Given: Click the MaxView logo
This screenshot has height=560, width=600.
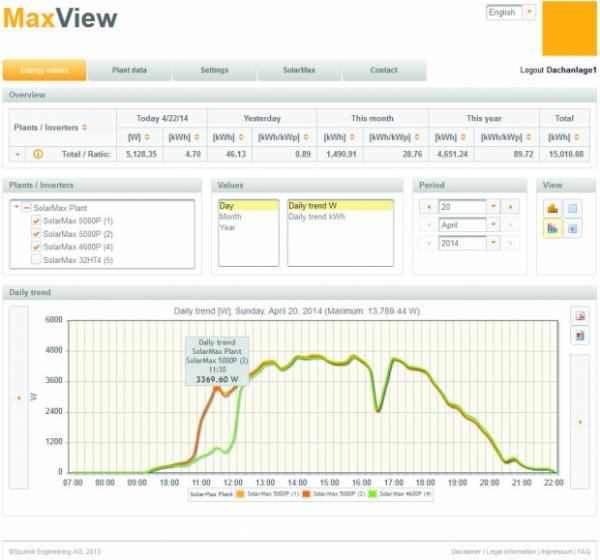Looking at the screenshot, I should coord(60,18).
